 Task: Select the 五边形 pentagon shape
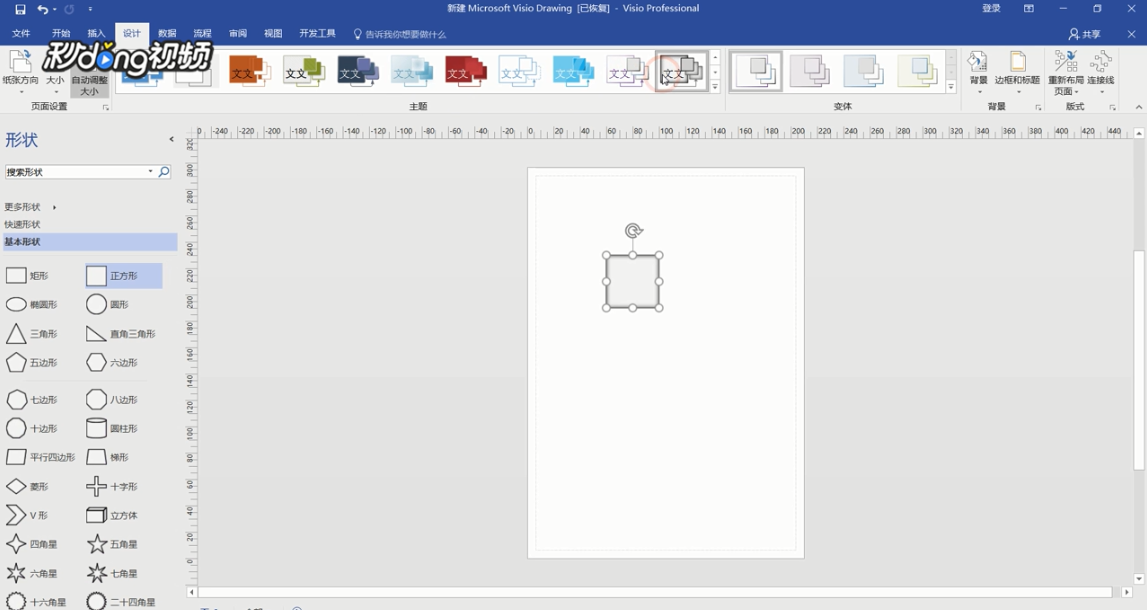click(31, 363)
